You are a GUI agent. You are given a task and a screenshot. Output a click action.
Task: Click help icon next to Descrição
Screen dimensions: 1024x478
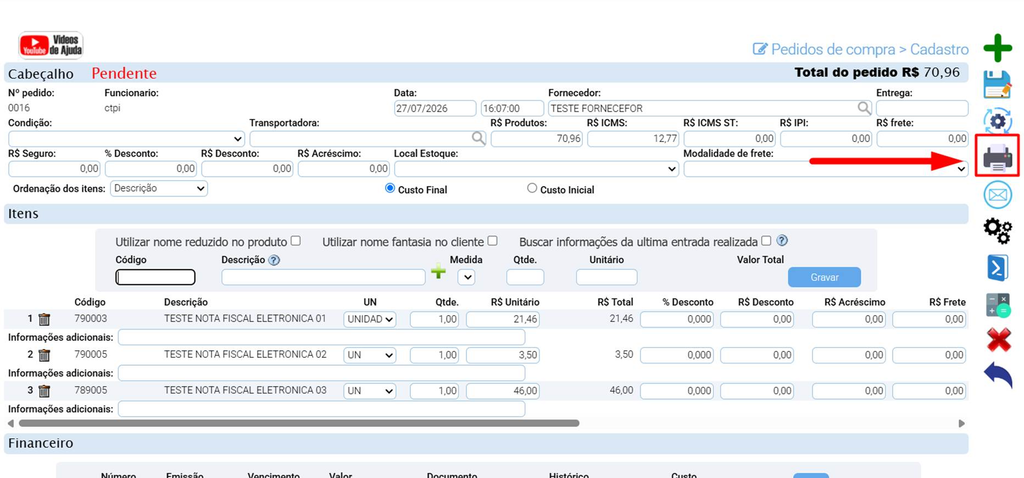tap(274, 260)
